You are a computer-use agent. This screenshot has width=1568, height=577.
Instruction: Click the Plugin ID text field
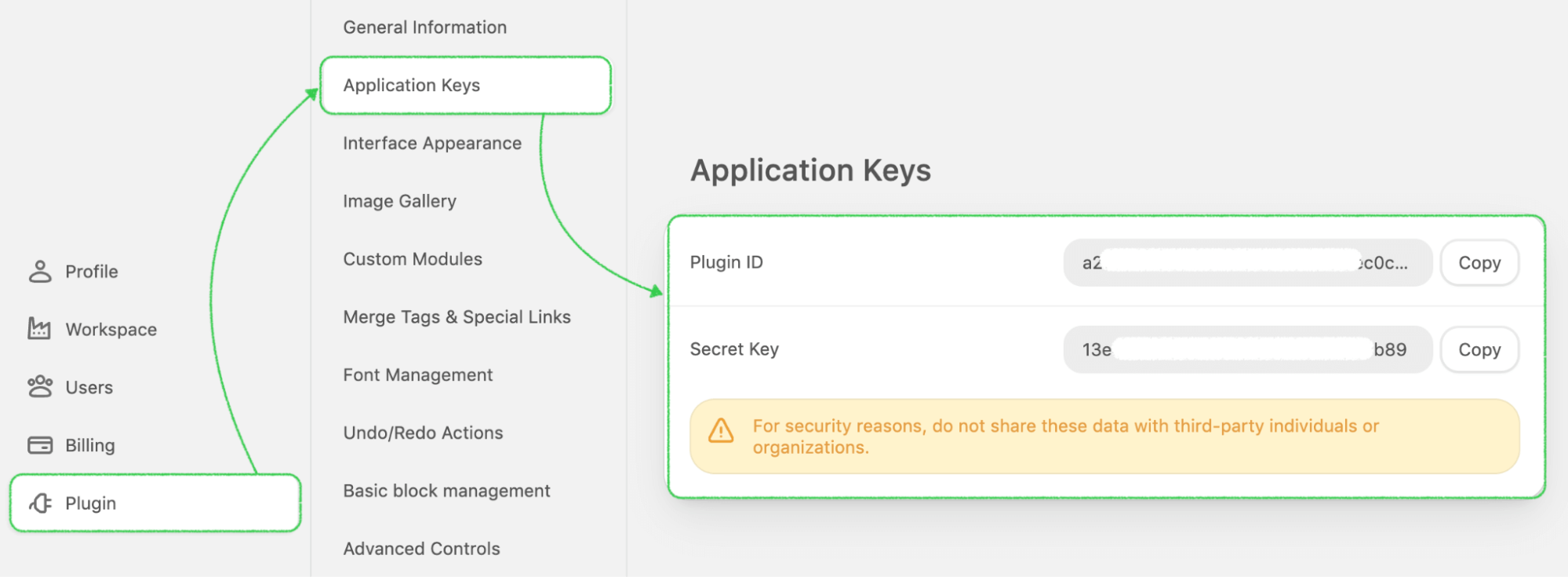coord(1247,263)
